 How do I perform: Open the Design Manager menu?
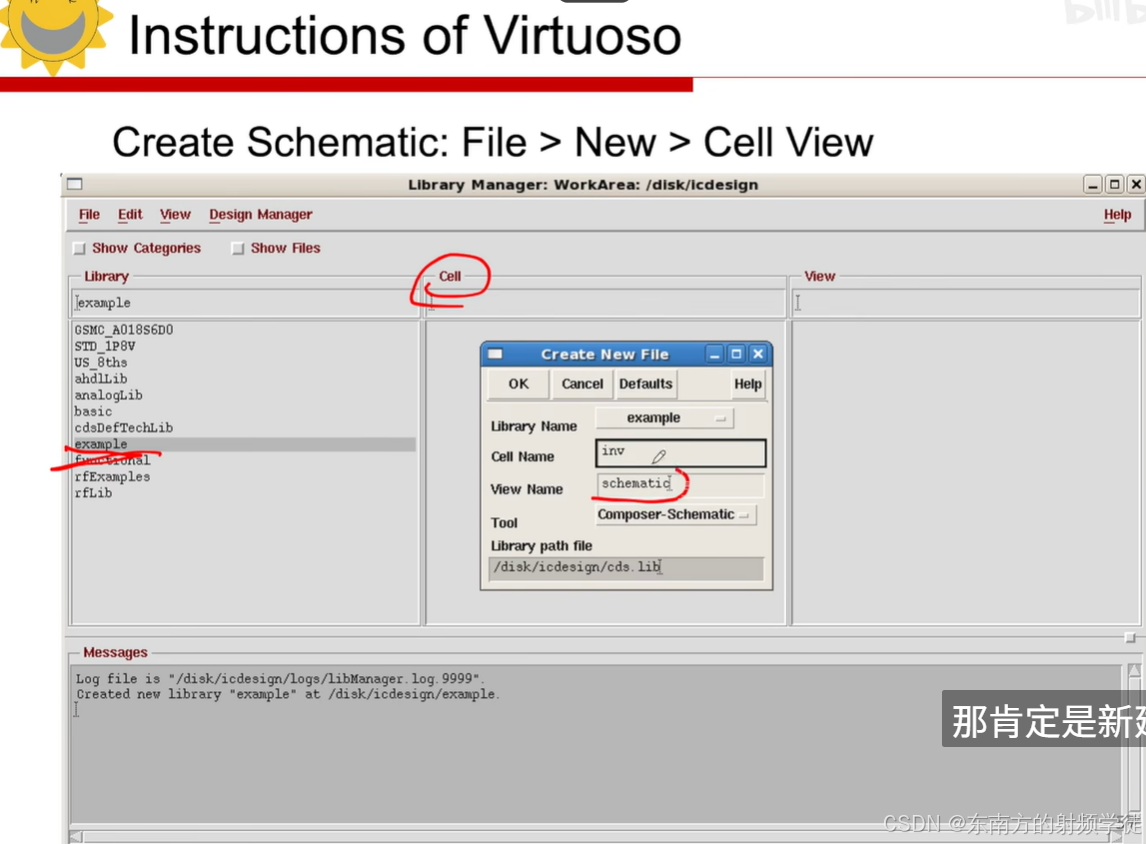(x=260, y=214)
